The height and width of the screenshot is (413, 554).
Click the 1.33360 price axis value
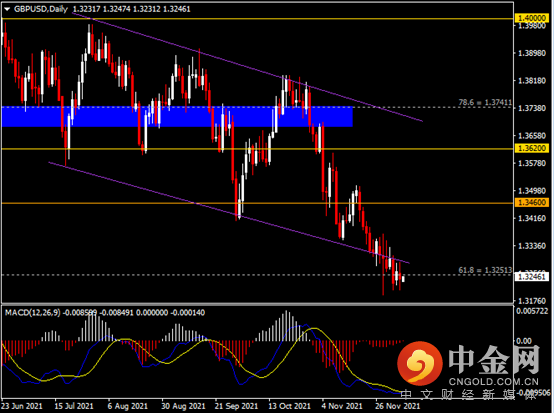tap(532, 246)
